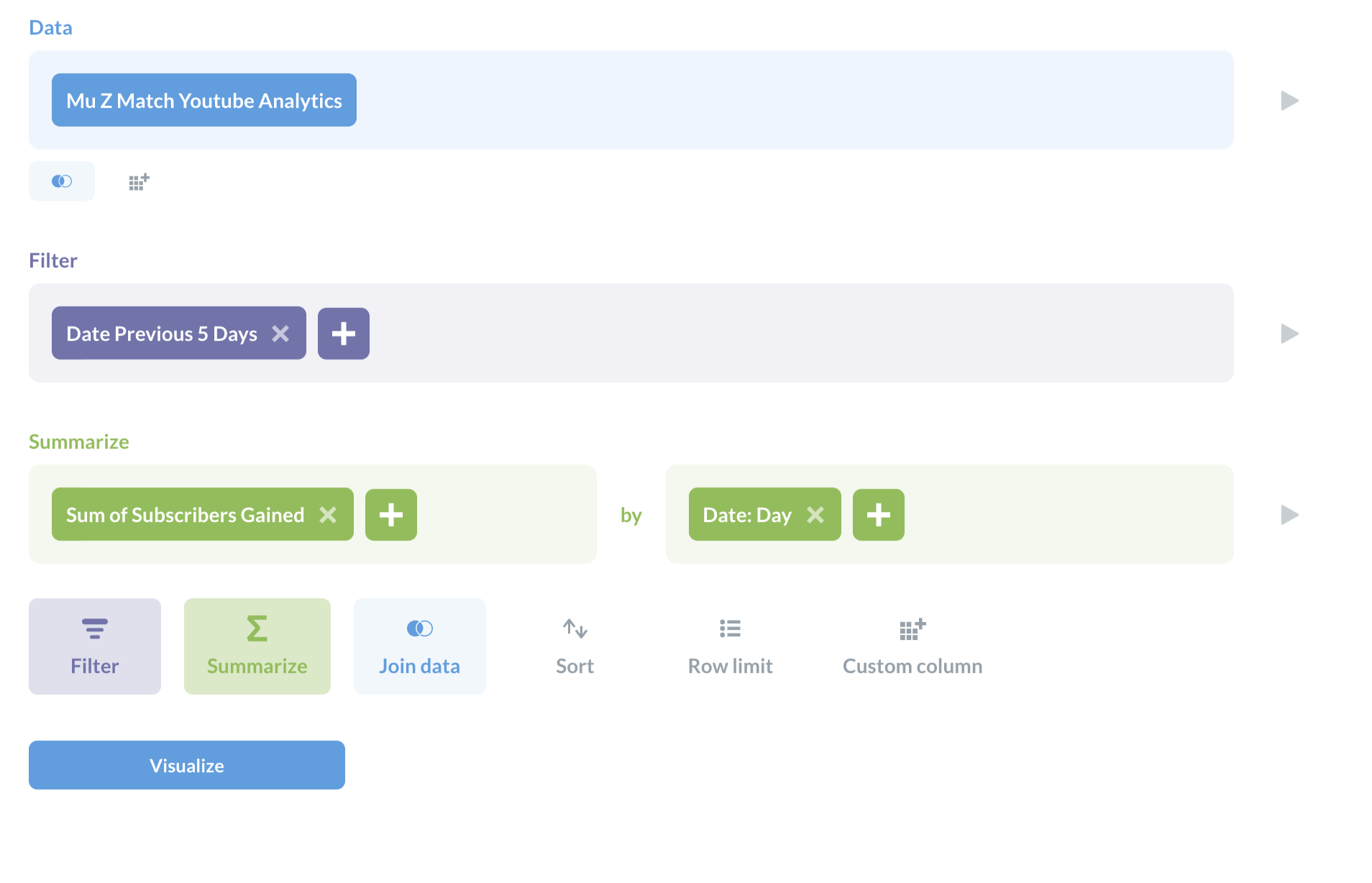1372x883 pixels.
Task: Add a Filter step from the action bar
Action: 95,646
